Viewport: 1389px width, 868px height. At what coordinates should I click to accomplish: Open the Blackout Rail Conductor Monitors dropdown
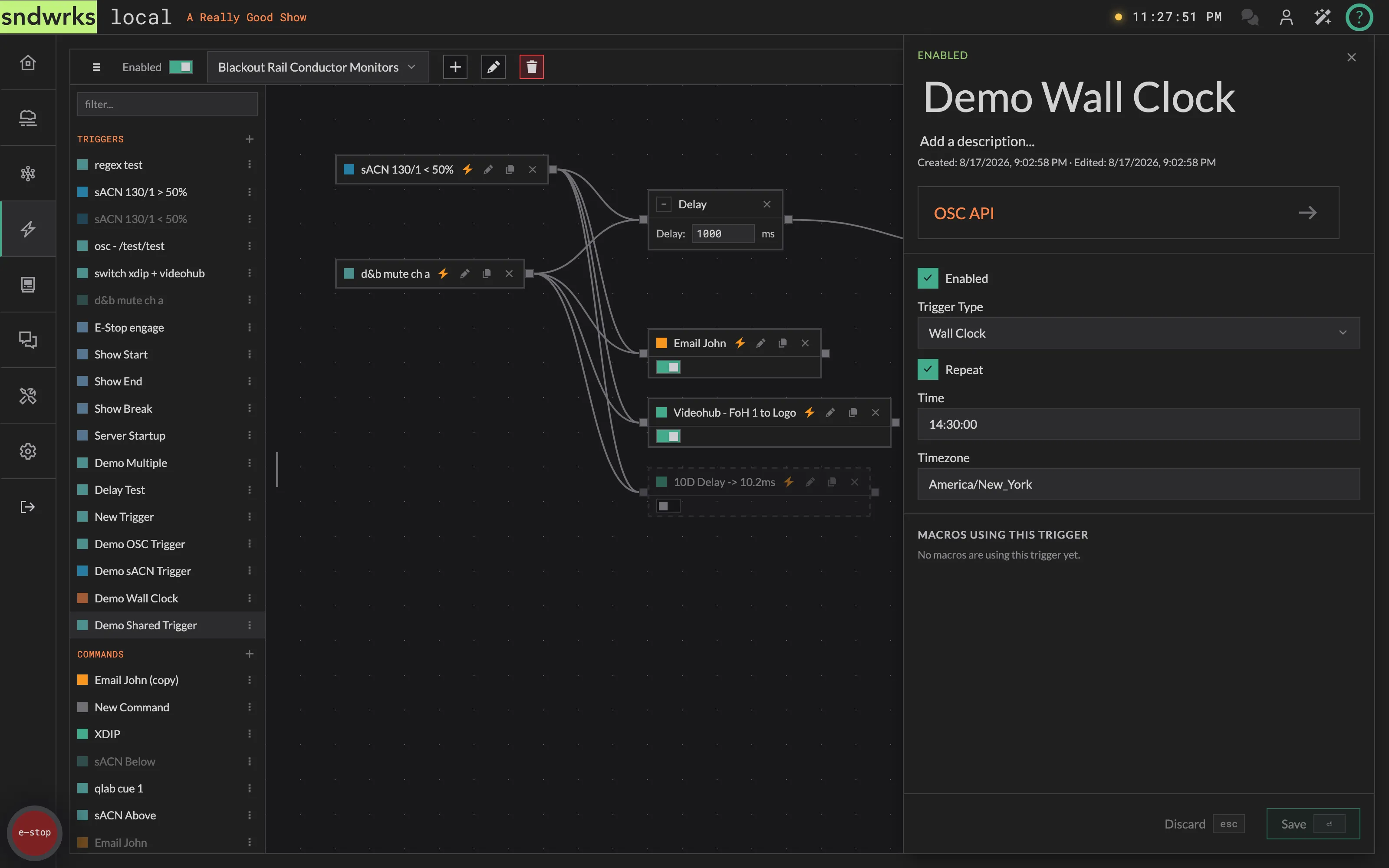pyautogui.click(x=317, y=67)
